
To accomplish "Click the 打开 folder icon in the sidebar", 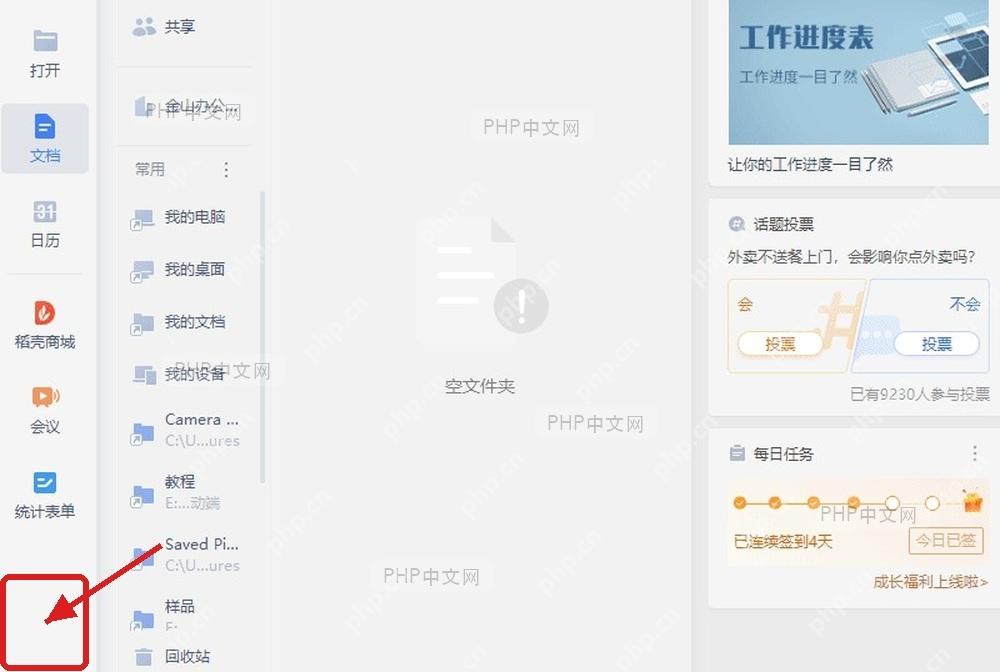I will (45, 41).
